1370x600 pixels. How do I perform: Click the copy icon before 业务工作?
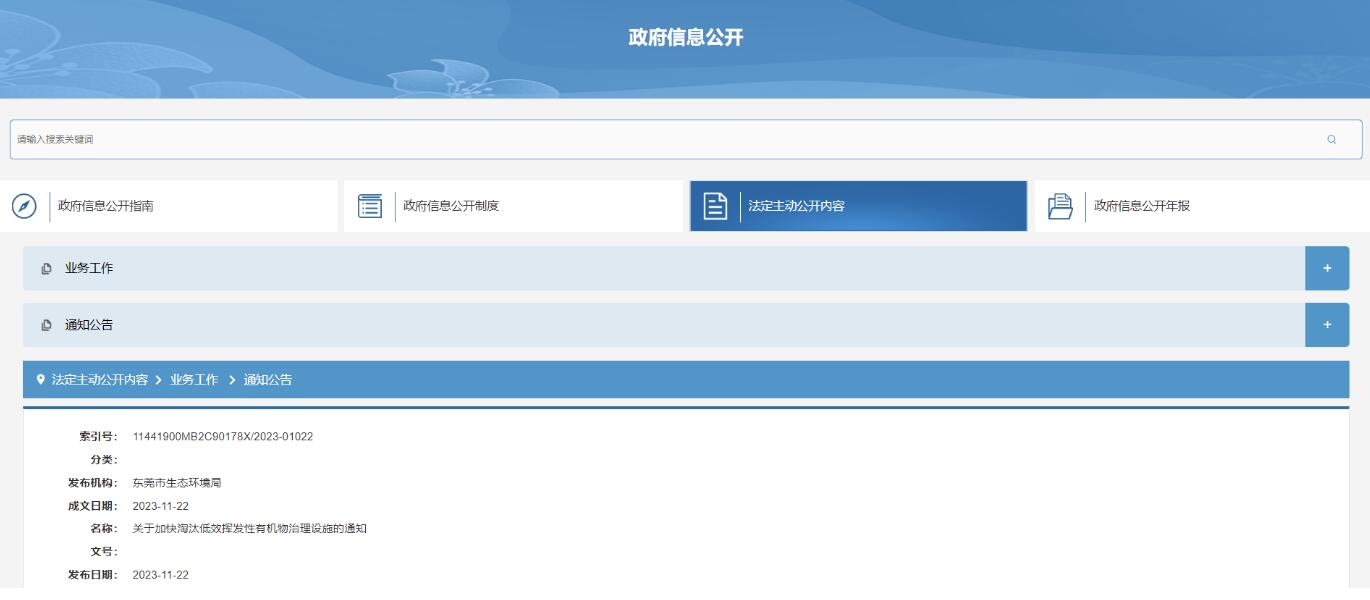coord(46,269)
